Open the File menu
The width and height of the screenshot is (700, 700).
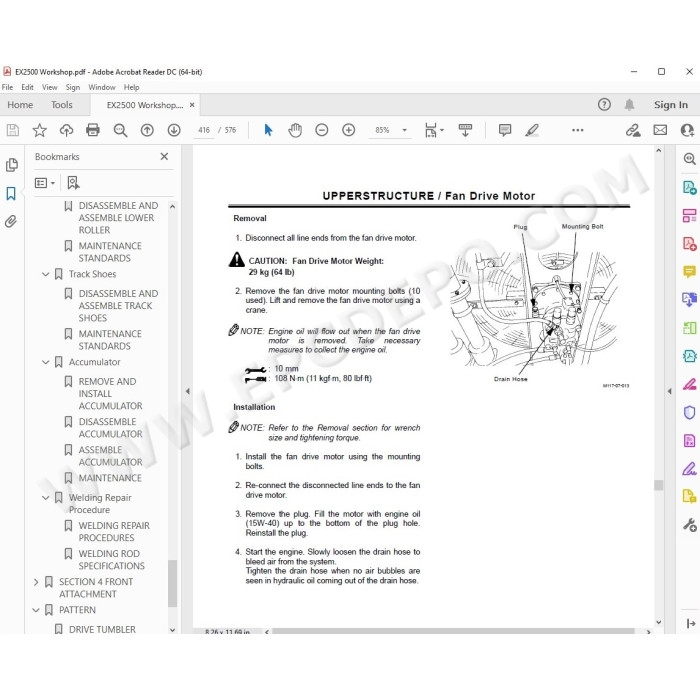coord(7,87)
